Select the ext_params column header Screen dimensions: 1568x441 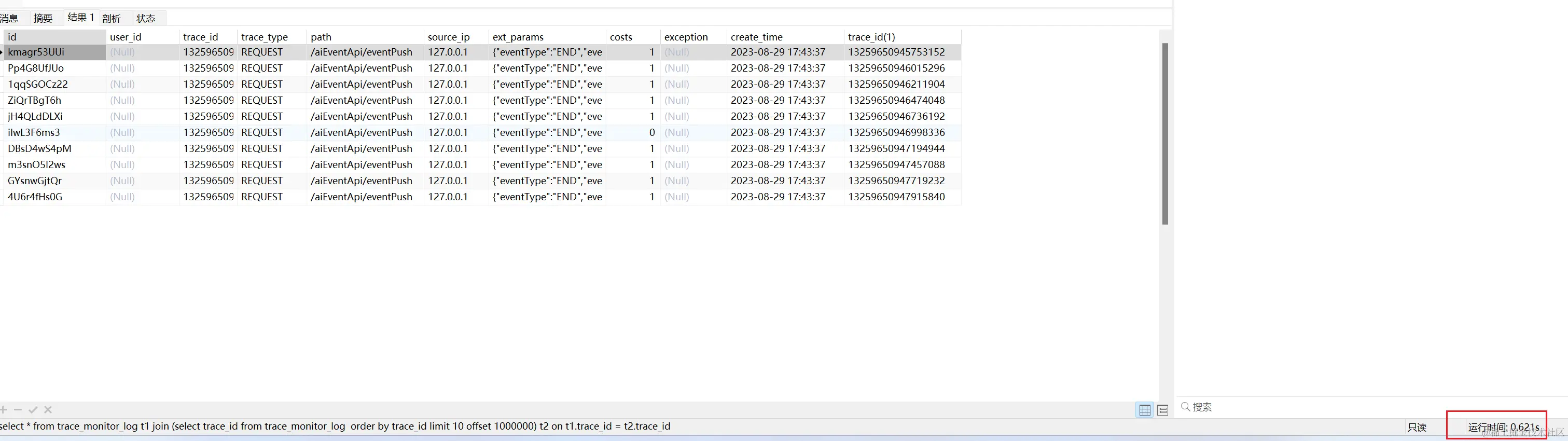tap(547, 37)
